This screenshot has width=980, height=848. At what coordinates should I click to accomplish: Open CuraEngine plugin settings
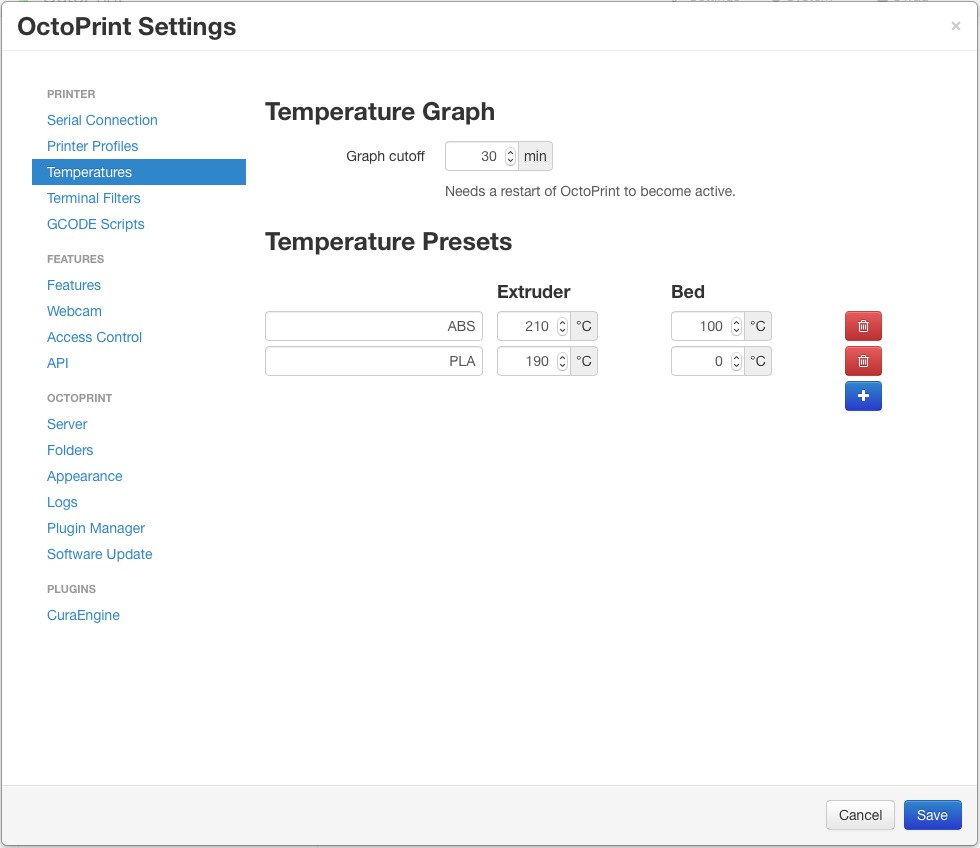(83, 616)
